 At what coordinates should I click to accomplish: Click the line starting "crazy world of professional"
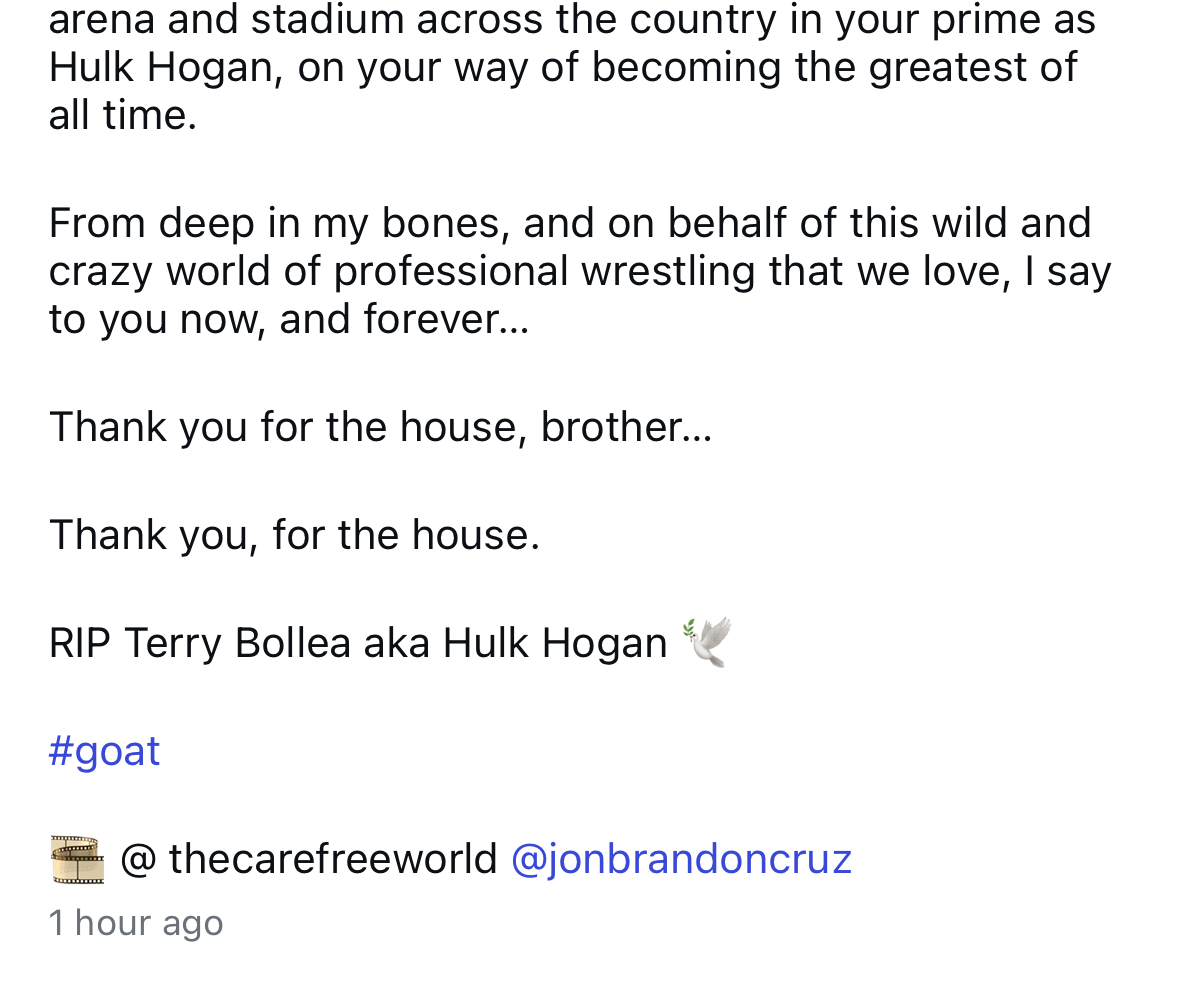click(x=579, y=271)
